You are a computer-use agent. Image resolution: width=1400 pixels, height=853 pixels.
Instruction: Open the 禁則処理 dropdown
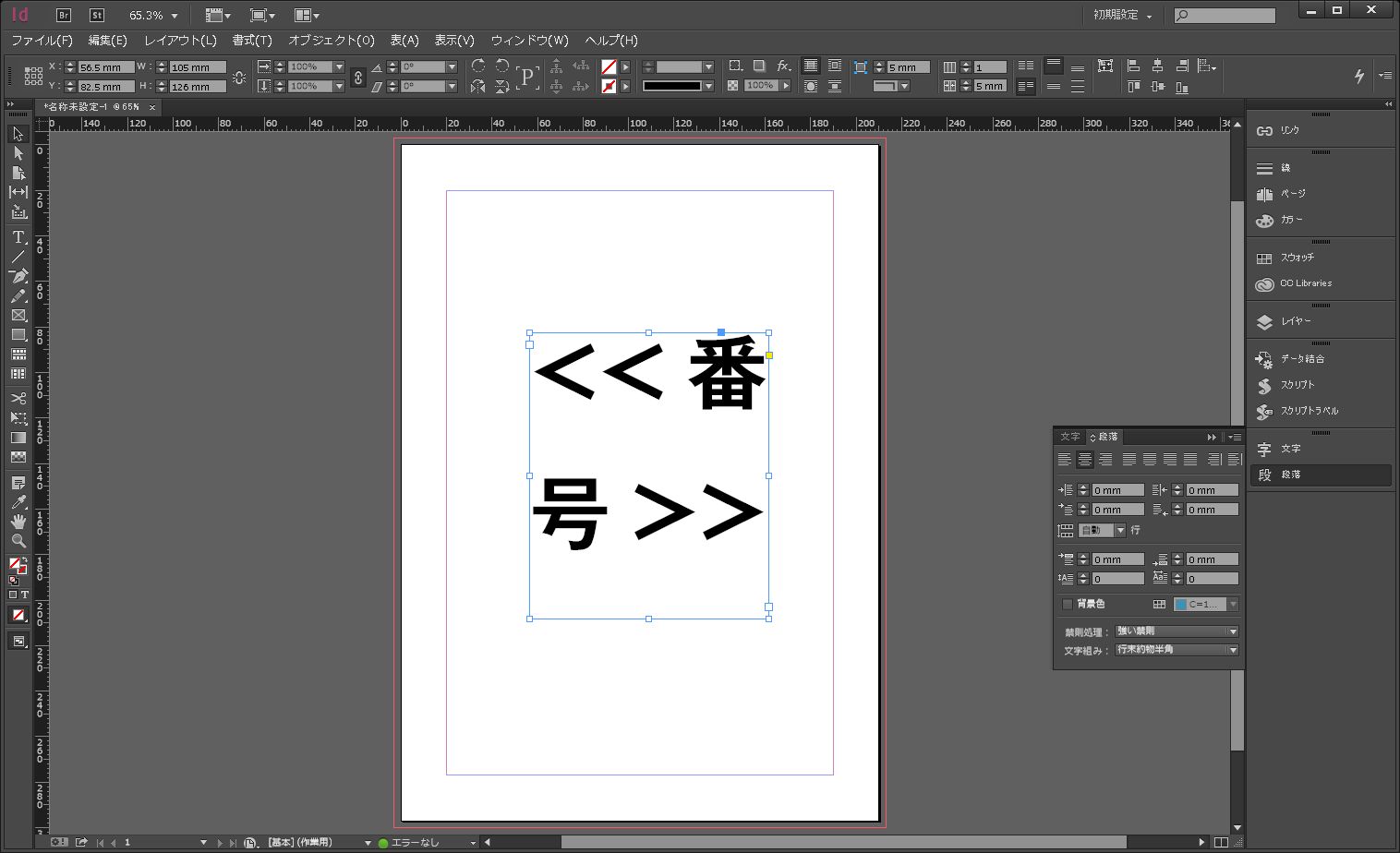1177,631
